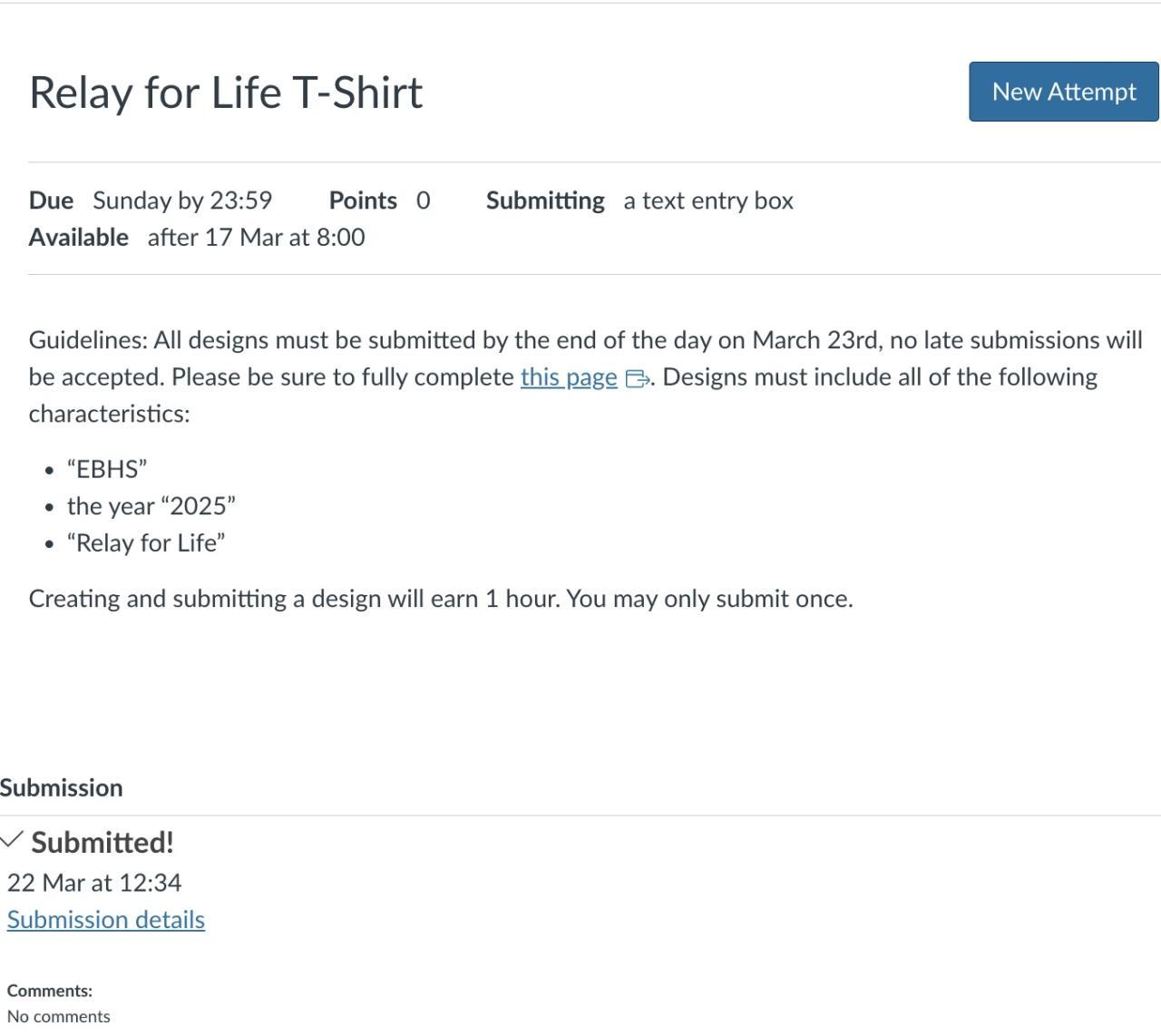Open the "this page" link

coord(569,377)
